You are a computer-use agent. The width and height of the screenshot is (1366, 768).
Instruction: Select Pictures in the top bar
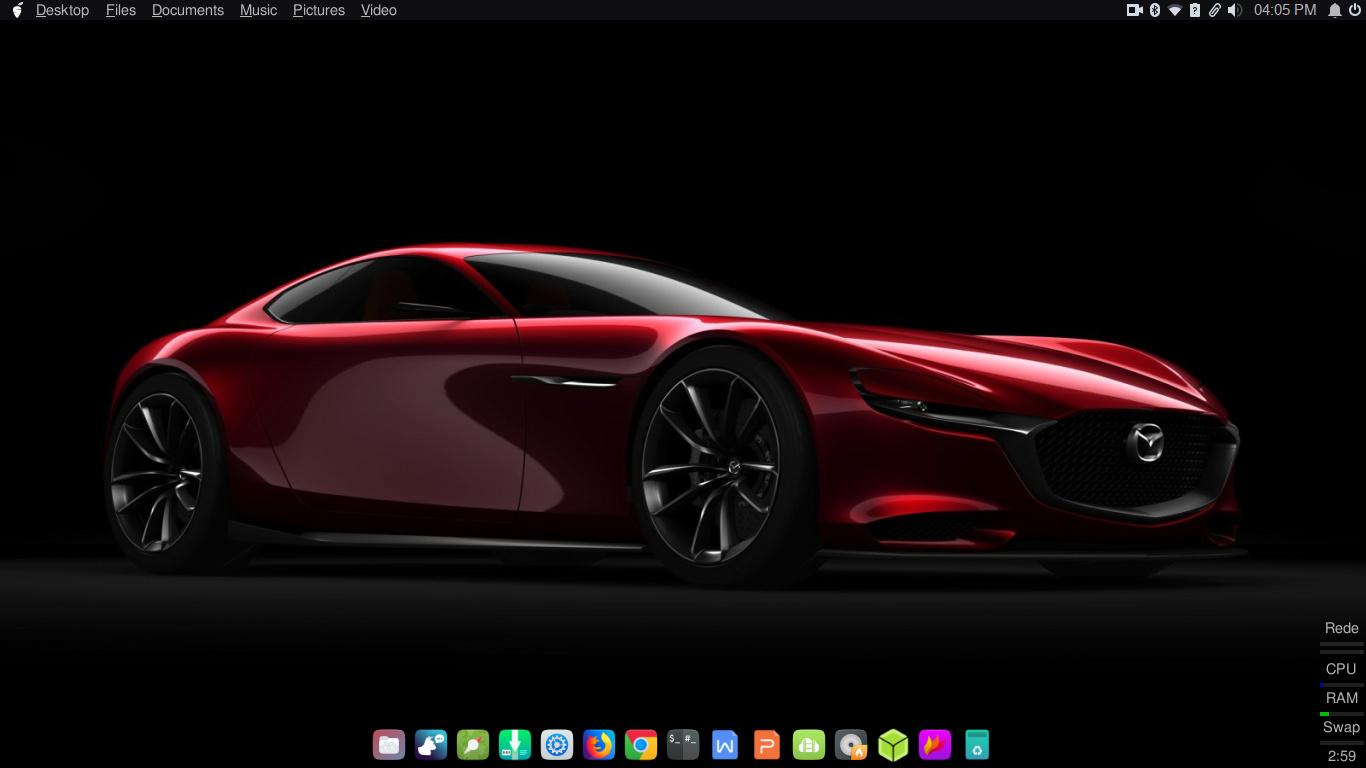pos(319,10)
